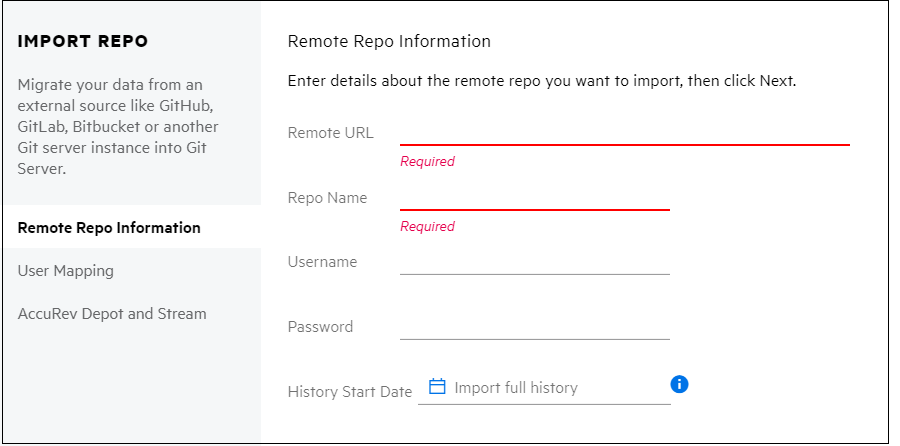The image size is (900, 446).
Task: Click the IMPORT REPO sidebar heading
Action: click(x=83, y=42)
